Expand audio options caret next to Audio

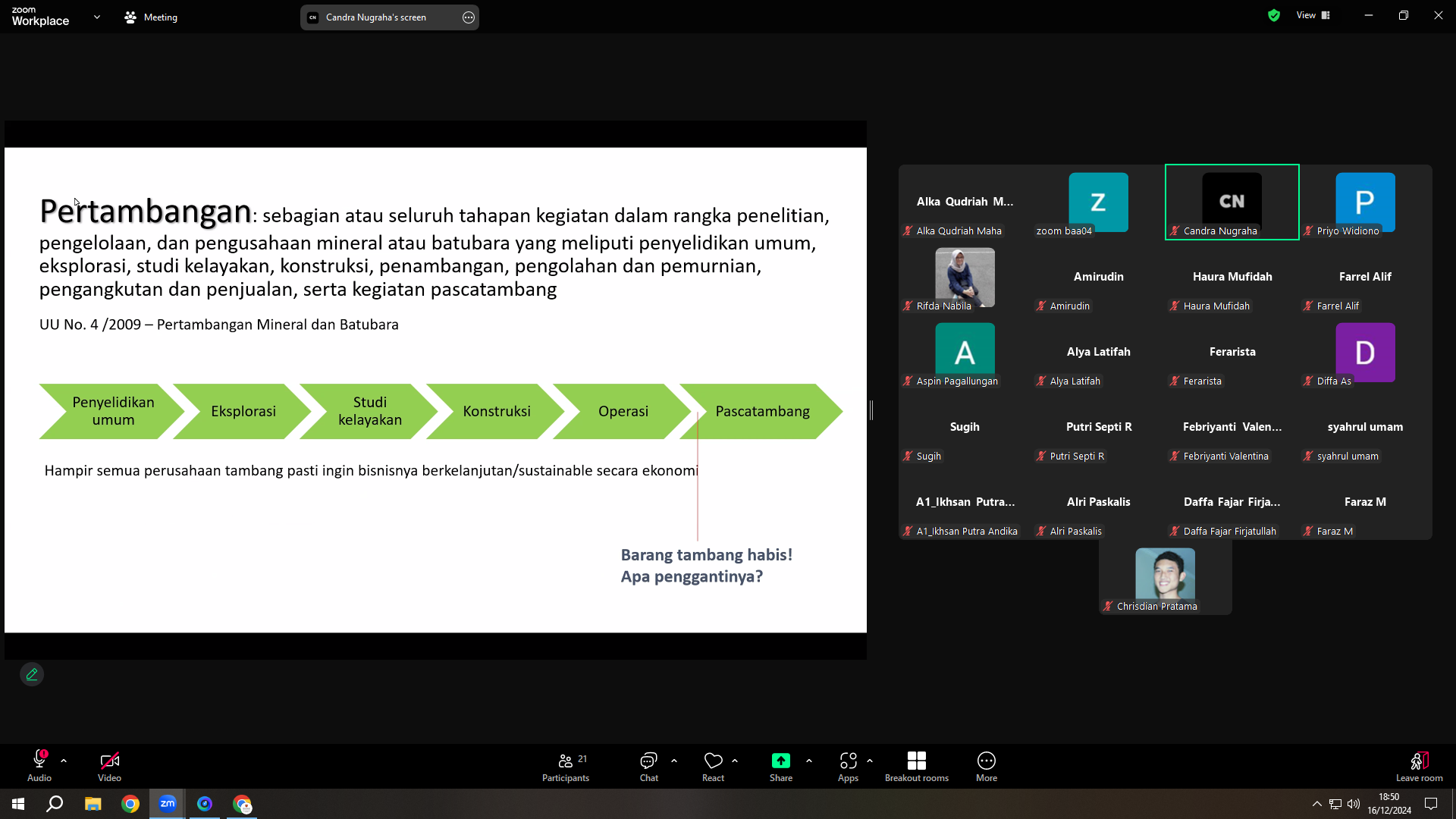tap(64, 761)
